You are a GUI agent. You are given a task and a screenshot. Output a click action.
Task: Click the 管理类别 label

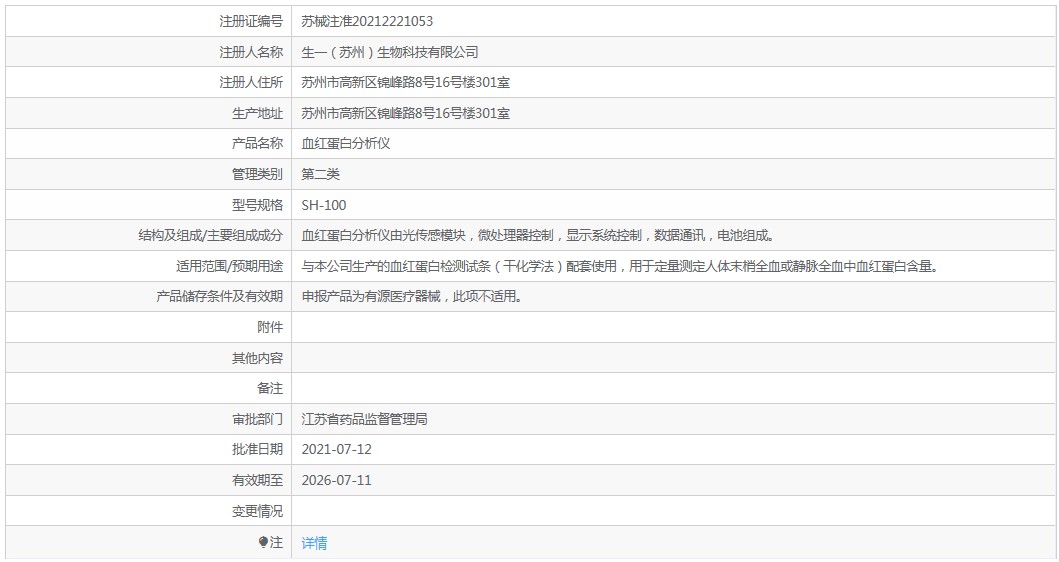[x=257, y=174]
